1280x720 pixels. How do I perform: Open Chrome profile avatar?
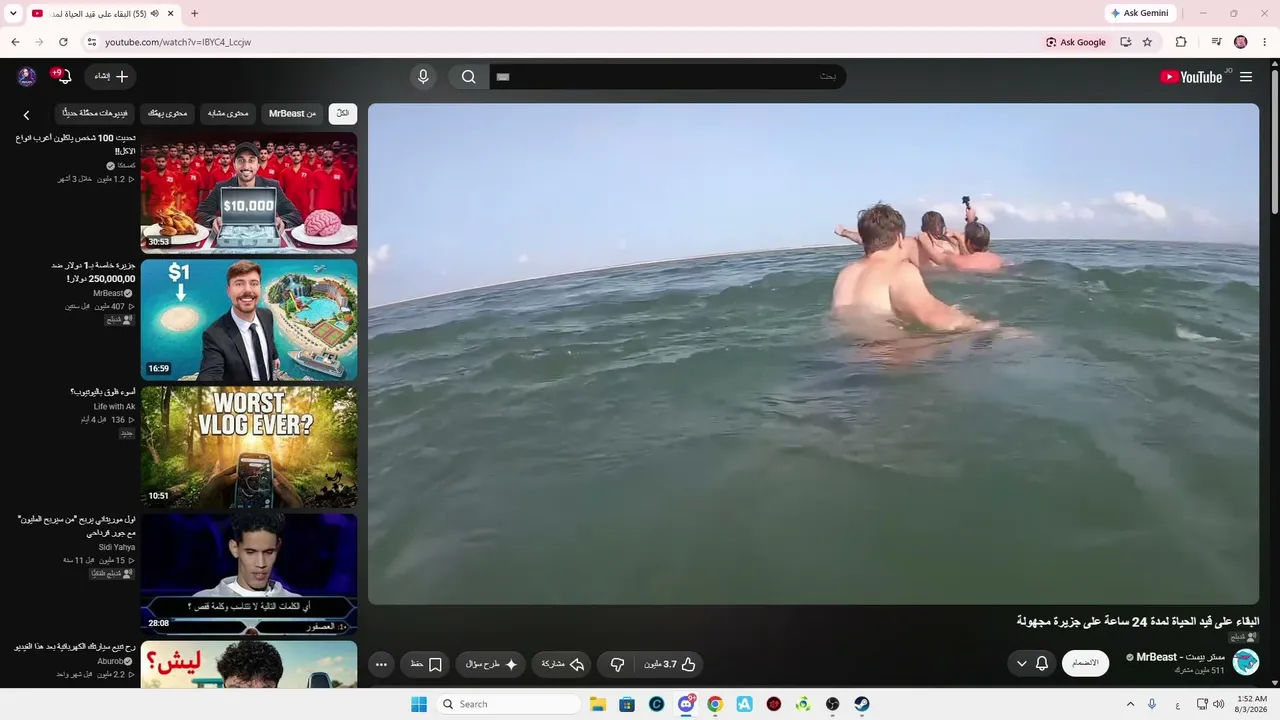coord(1241,42)
